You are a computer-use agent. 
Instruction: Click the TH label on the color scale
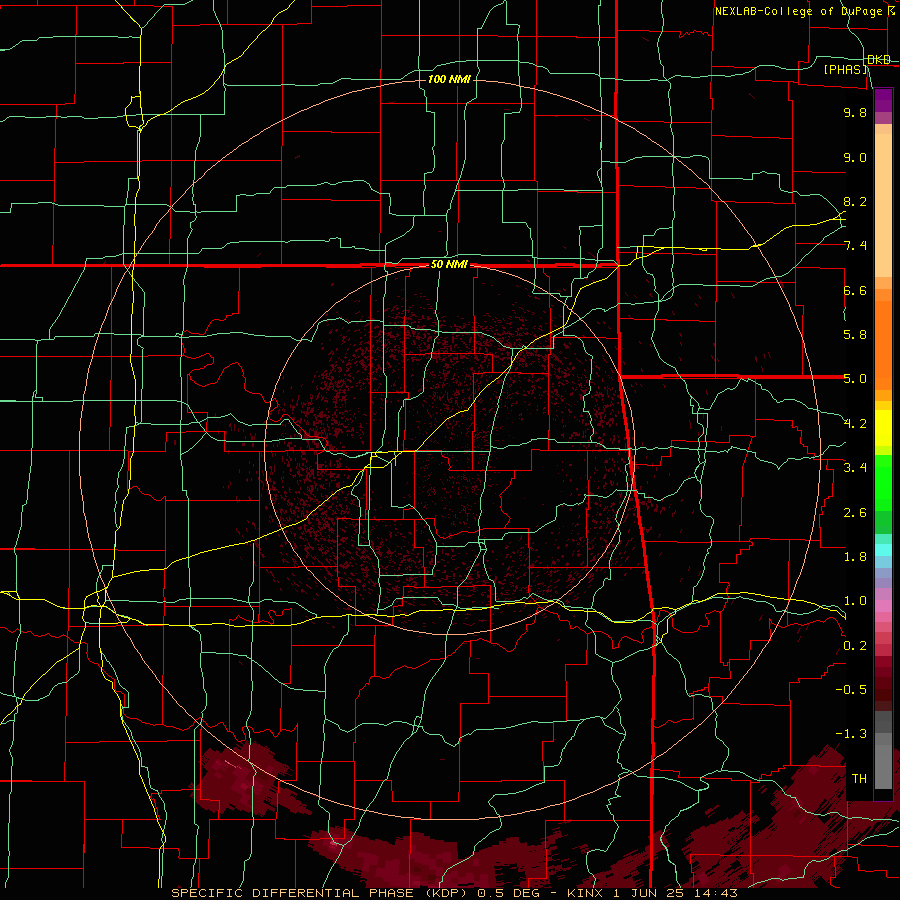click(x=859, y=779)
